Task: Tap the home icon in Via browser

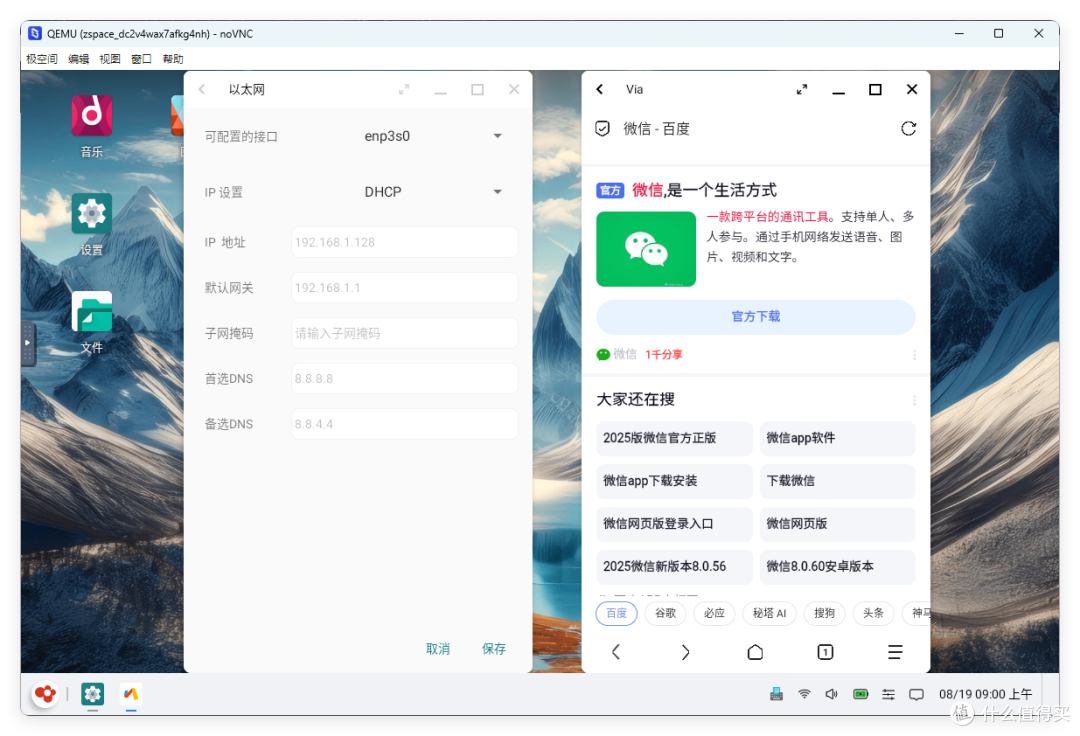Action: point(755,651)
